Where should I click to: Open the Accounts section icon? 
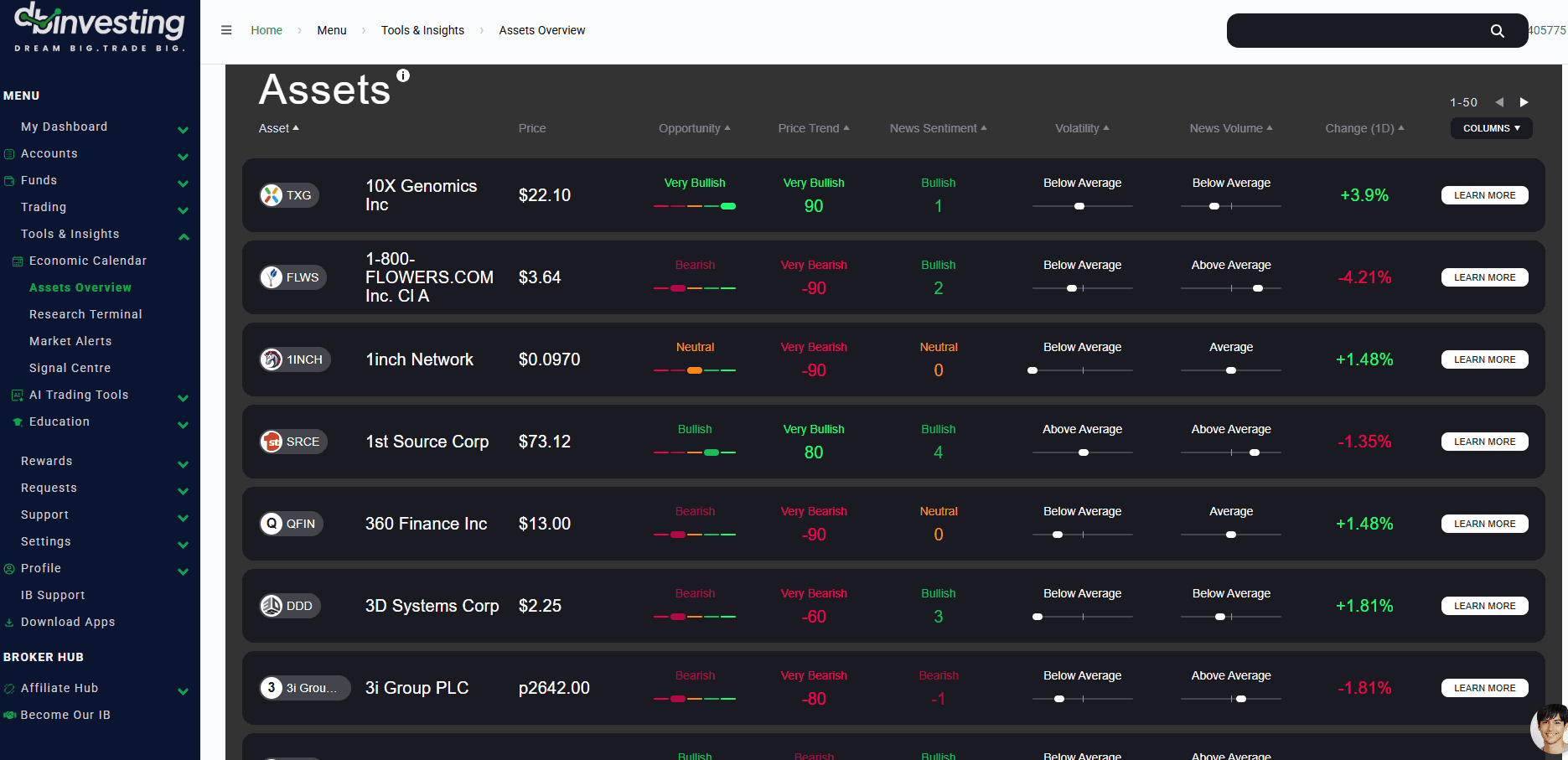pos(8,153)
